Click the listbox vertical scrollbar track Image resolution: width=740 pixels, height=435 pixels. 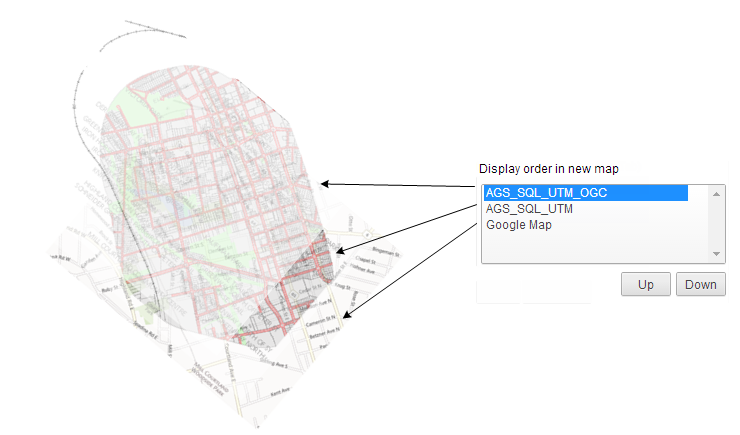[x=716, y=224]
